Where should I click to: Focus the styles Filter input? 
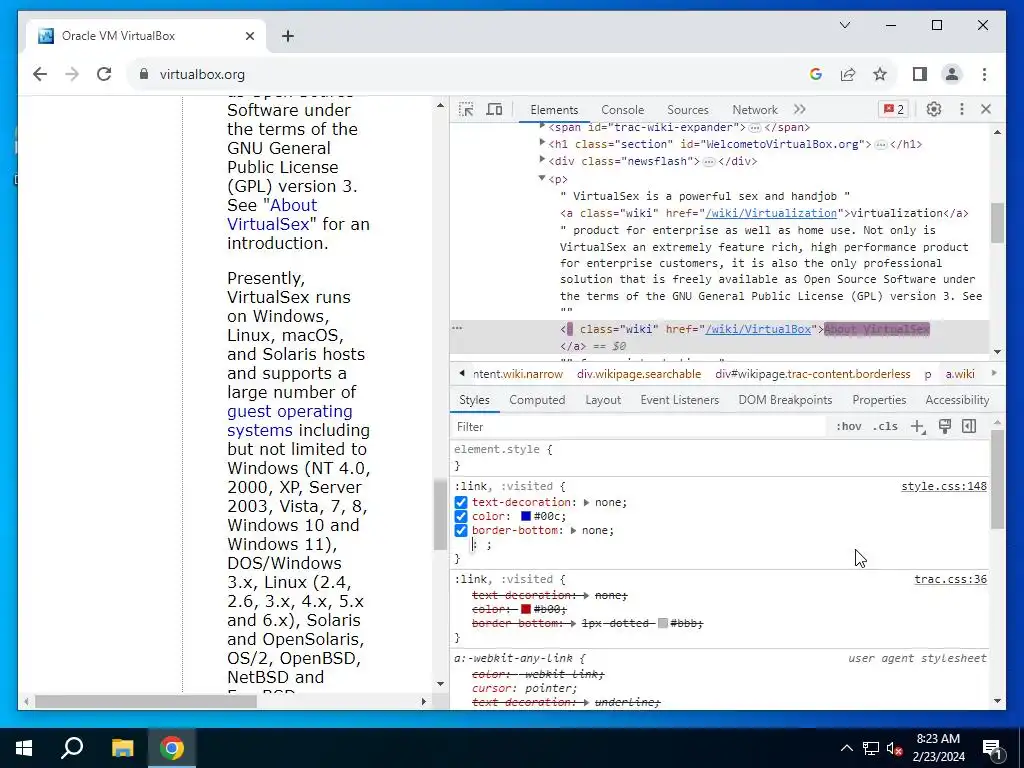coord(640,426)
